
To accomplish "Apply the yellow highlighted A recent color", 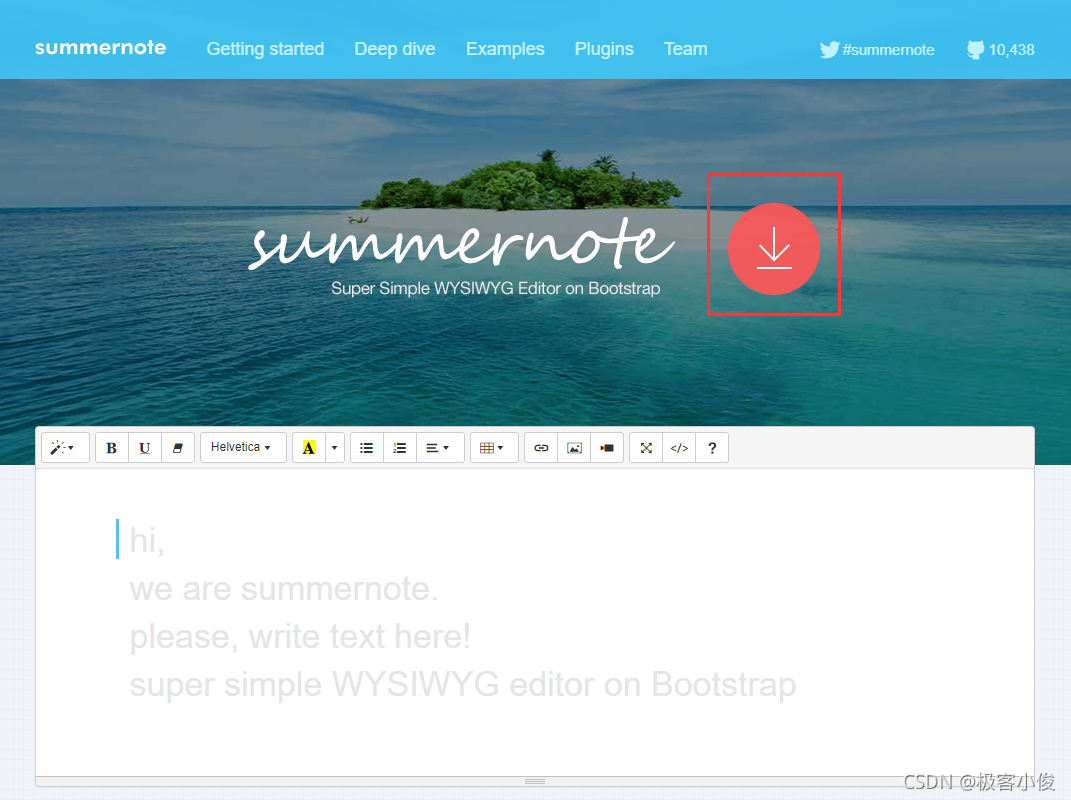I will [x=309, y=448].
